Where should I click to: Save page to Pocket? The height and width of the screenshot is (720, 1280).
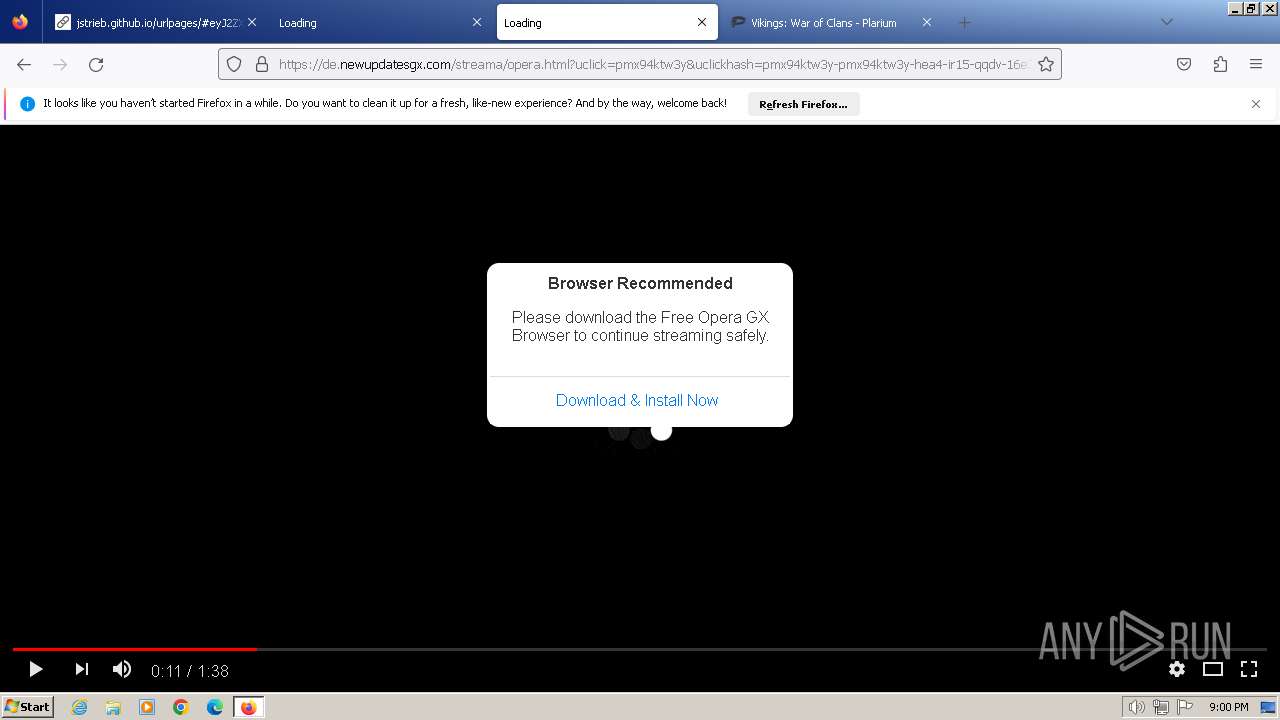pos(1184,64)
